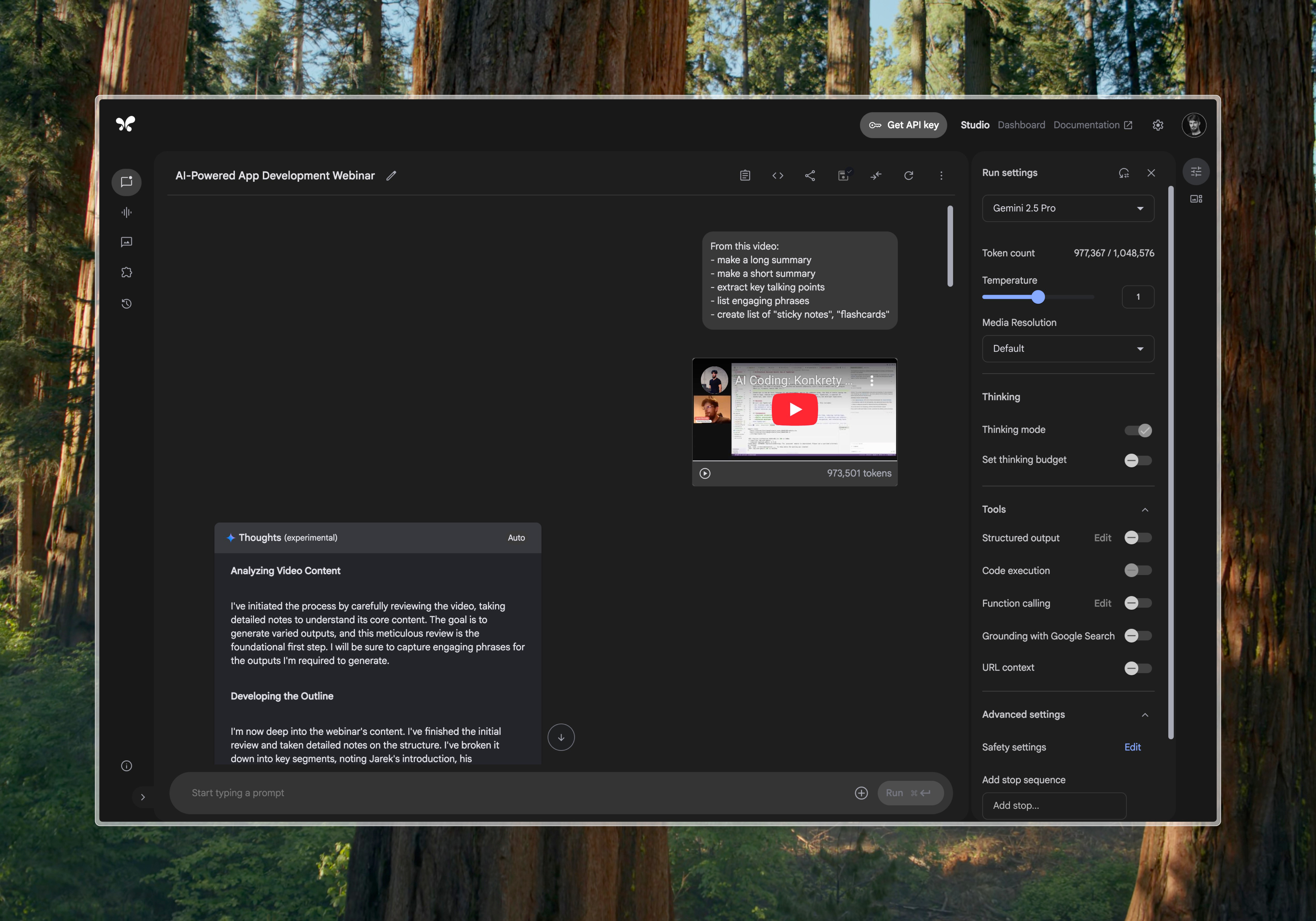Screen dimensions: 1316x921
Task: Click the share prompt icon
Action: [810, 176]
